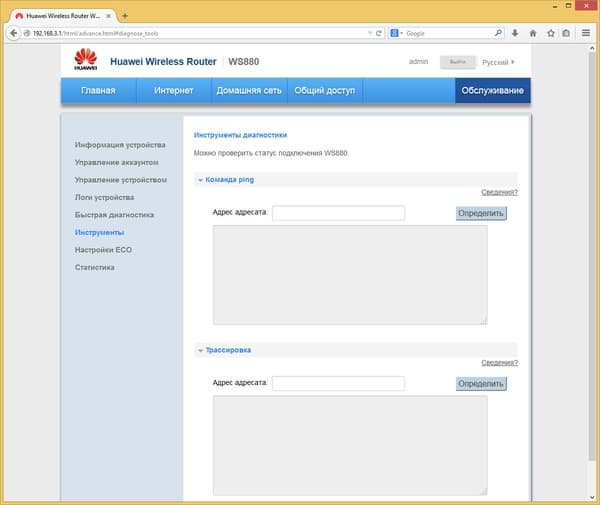Go to the browser home page icon
The height and width of the screenshot is (505, 600).
(533, 33)
